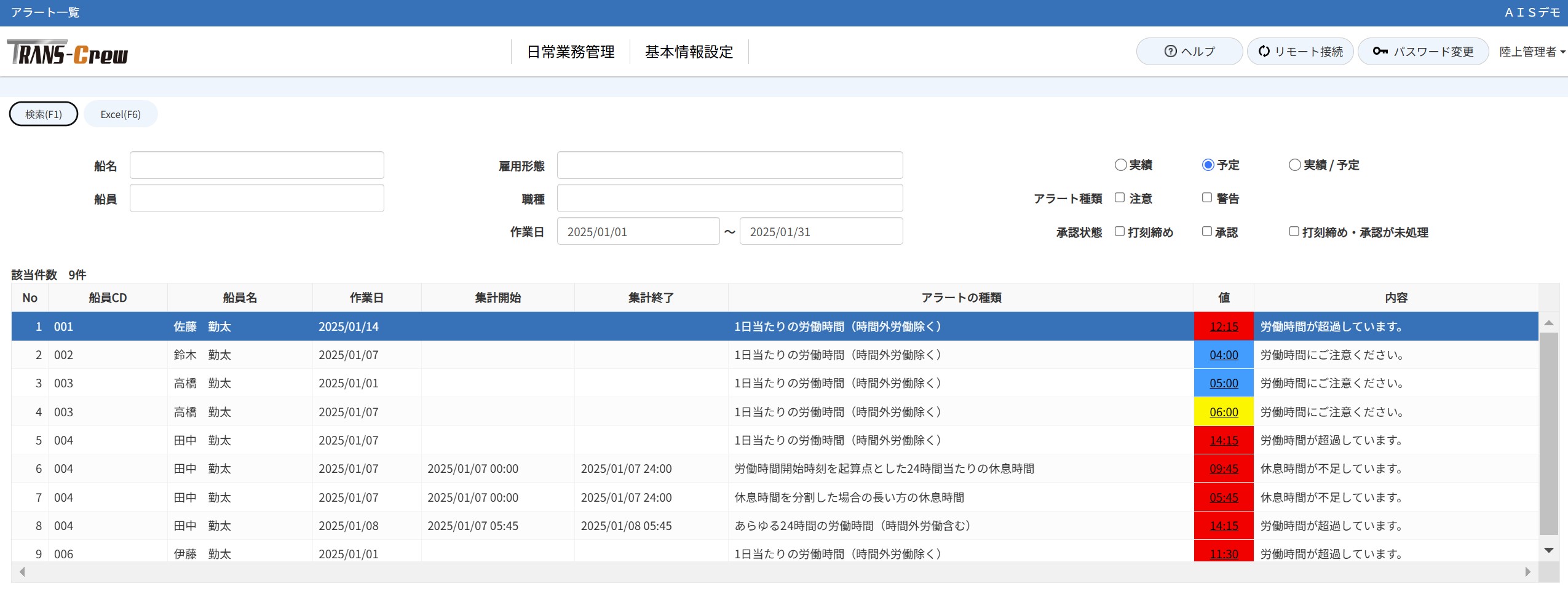Check the 警告 alert type checkbox
The image size is (1568, 589).
[x=1207, y=197]
